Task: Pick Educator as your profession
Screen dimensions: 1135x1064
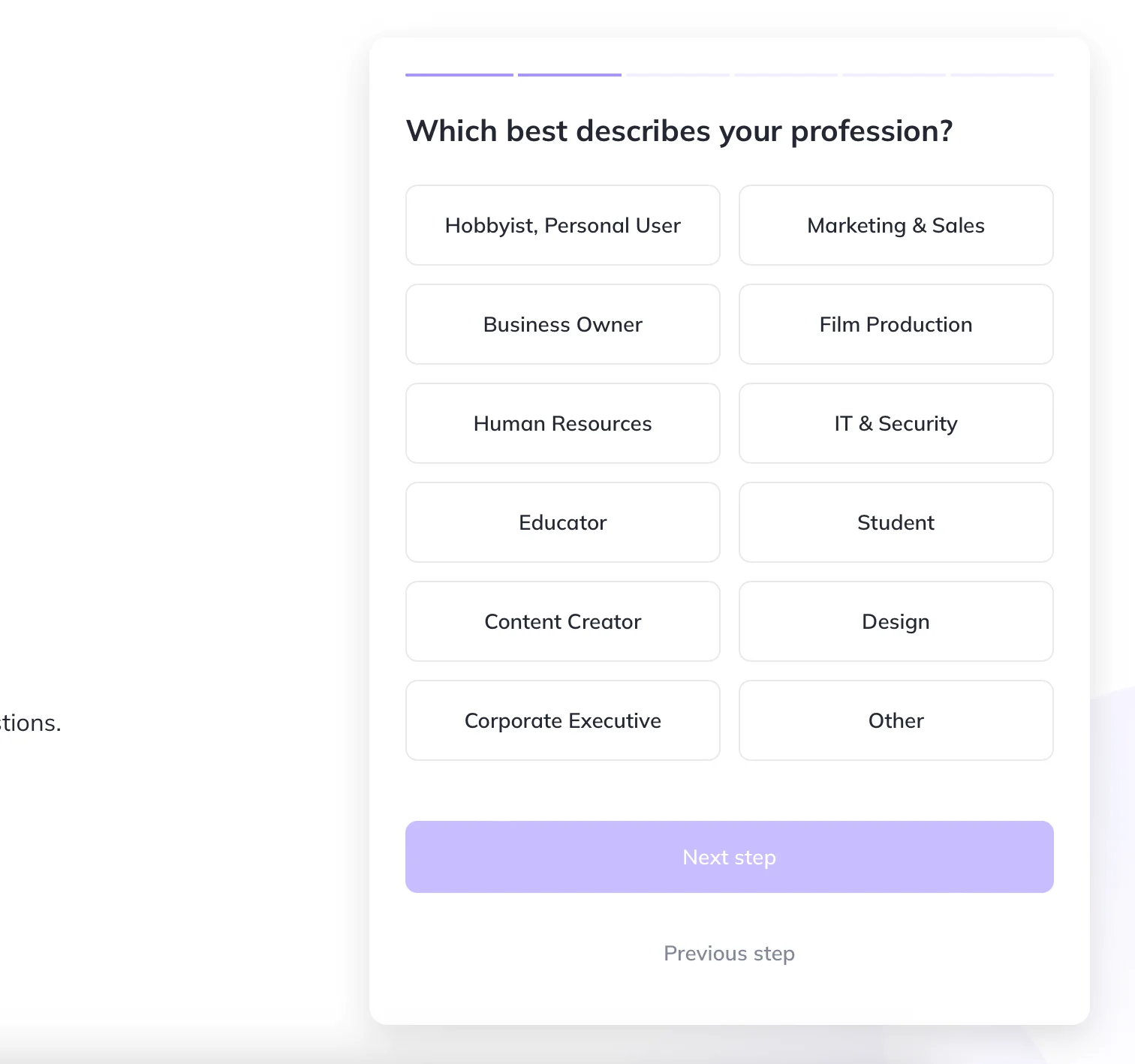Action: pos(562,522)
